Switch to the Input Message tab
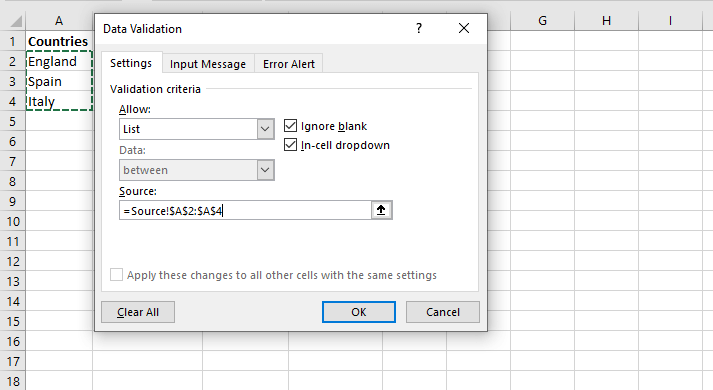 coord(208,64)
